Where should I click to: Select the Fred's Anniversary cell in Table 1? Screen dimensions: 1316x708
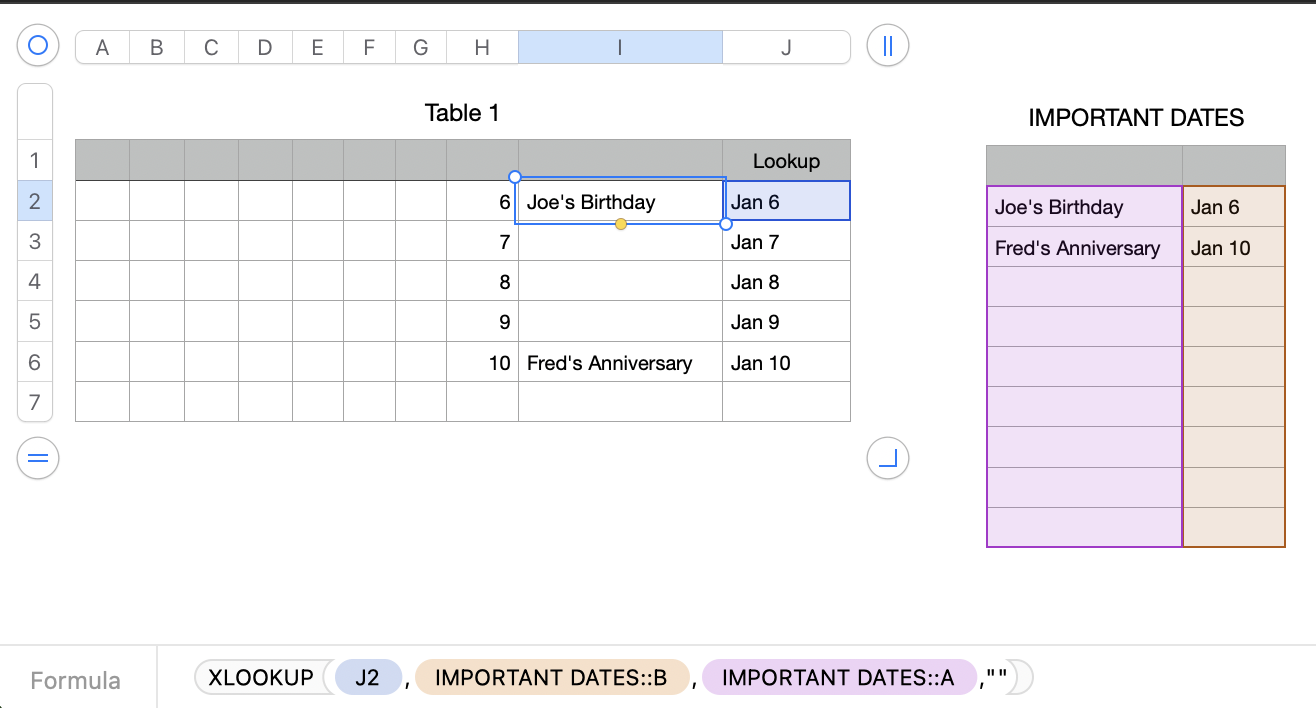click(x=620, y=363)
